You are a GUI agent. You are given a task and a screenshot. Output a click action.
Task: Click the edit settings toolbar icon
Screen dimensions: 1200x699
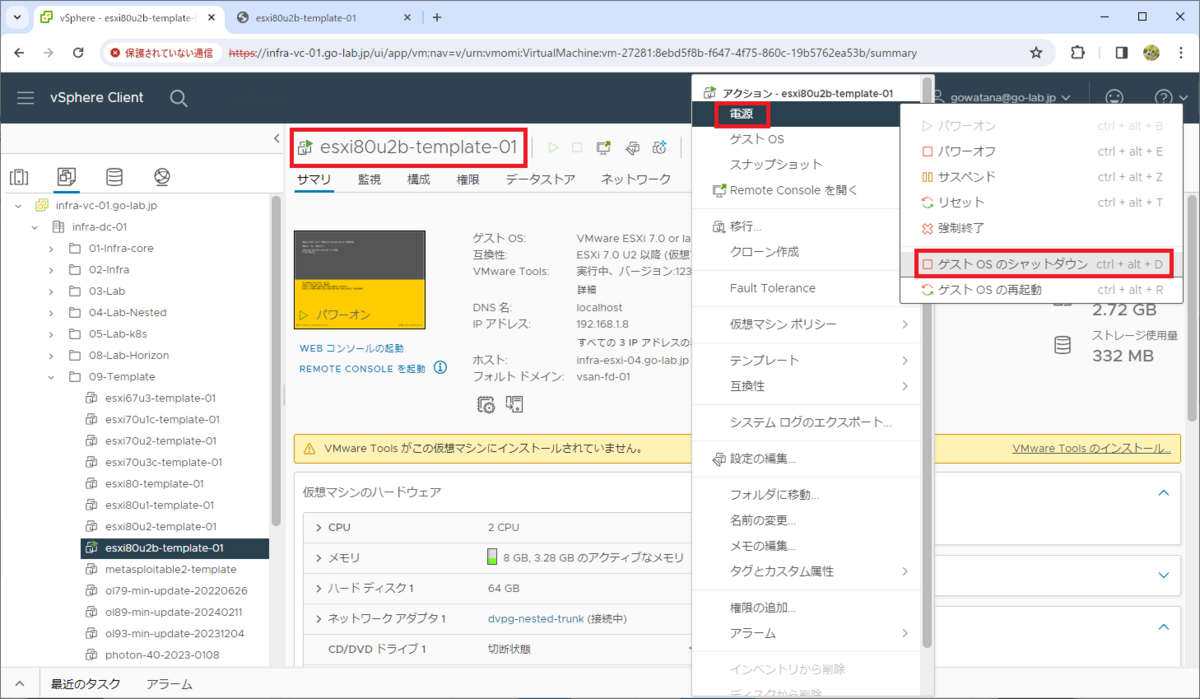pos(632,147)
